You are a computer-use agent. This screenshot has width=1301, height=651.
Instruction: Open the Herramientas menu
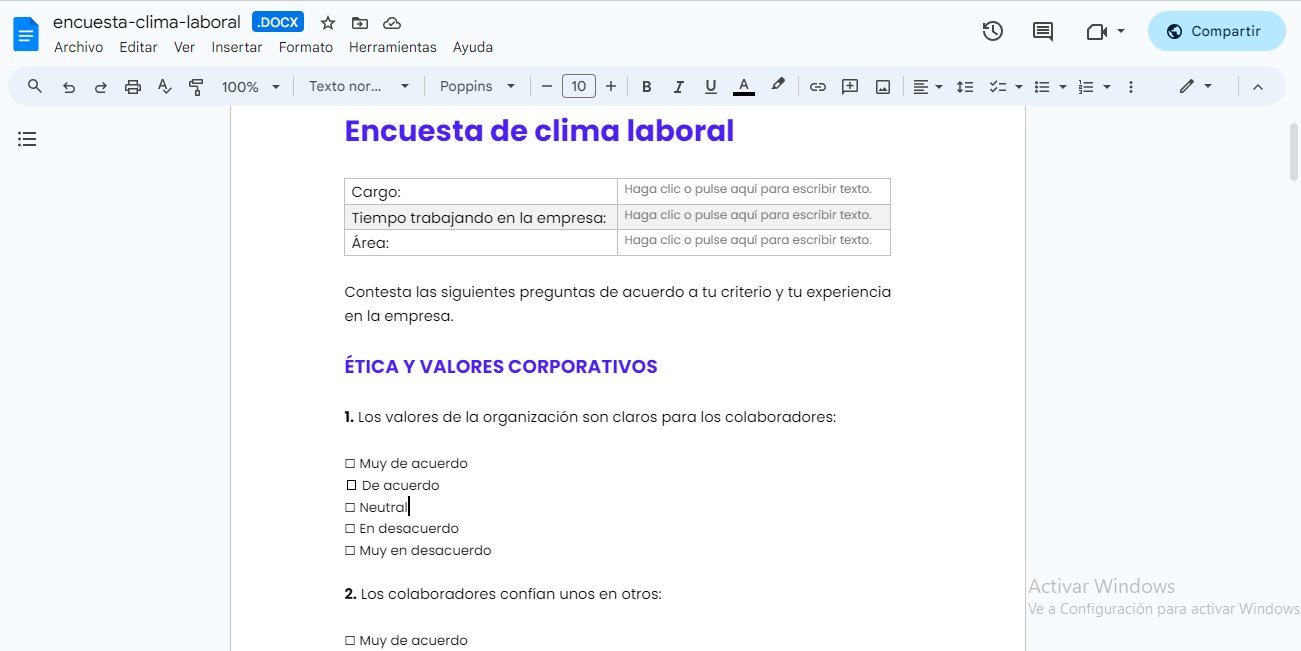[x=392, y=46]
